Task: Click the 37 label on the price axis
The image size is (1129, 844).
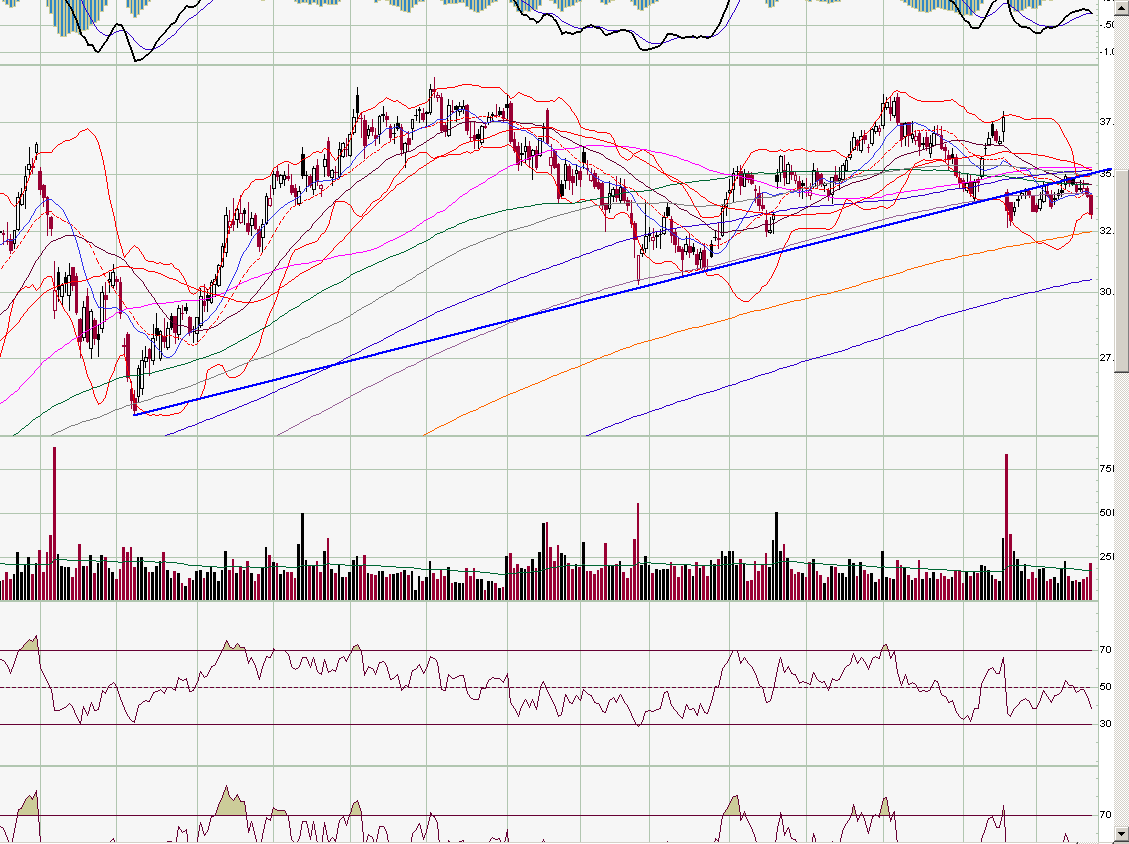Action: [1106, 122]
